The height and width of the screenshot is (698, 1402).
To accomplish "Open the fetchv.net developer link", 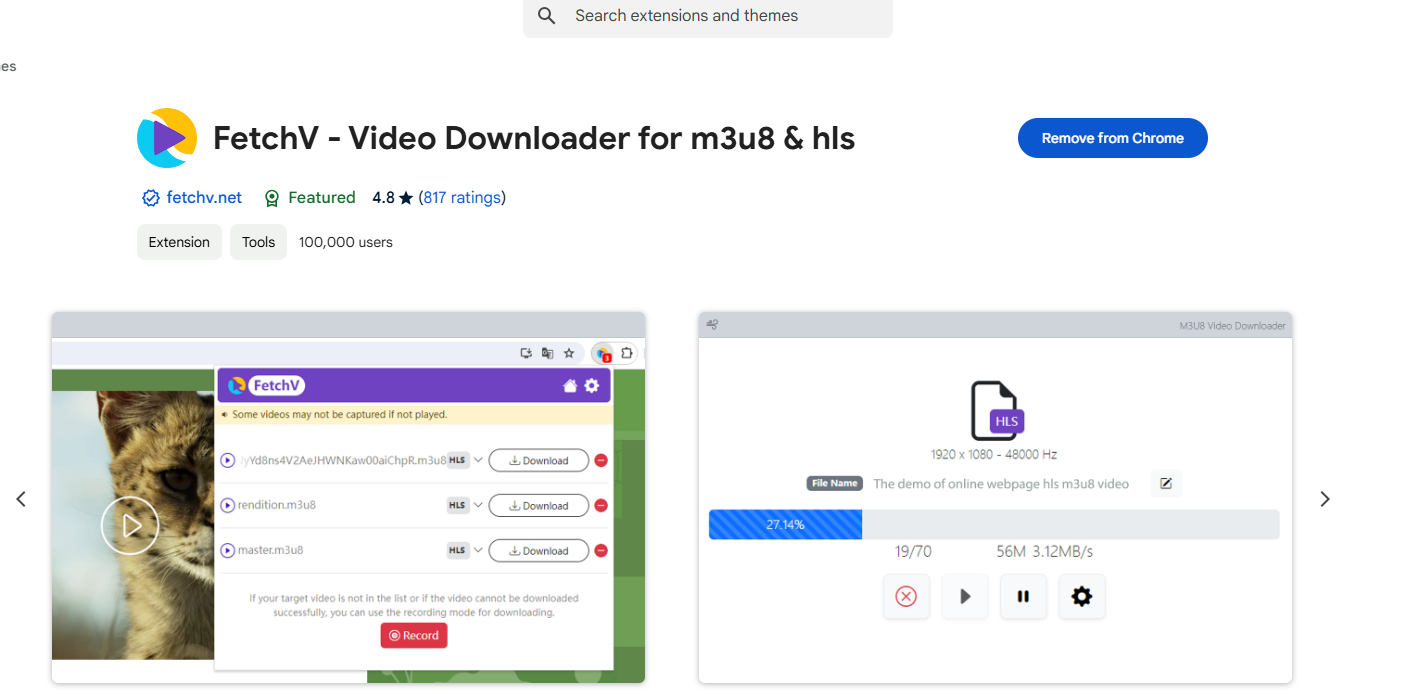I will pos(204,198).
